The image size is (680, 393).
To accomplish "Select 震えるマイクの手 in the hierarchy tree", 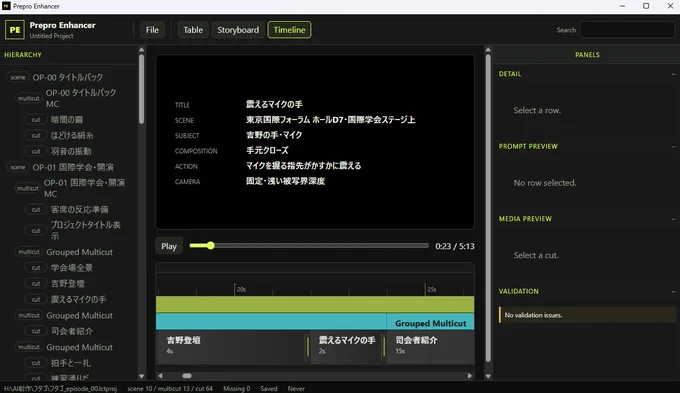I will click(78, 299).
